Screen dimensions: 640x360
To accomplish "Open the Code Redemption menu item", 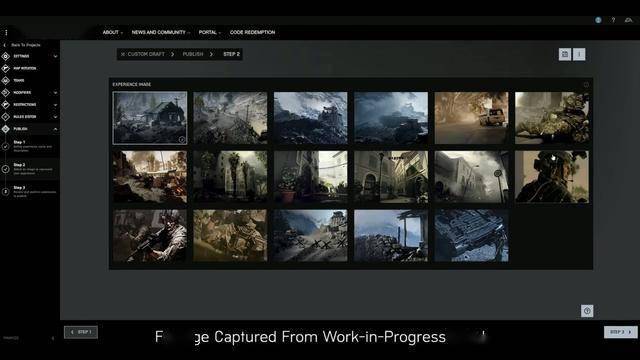I will [252, 32].
